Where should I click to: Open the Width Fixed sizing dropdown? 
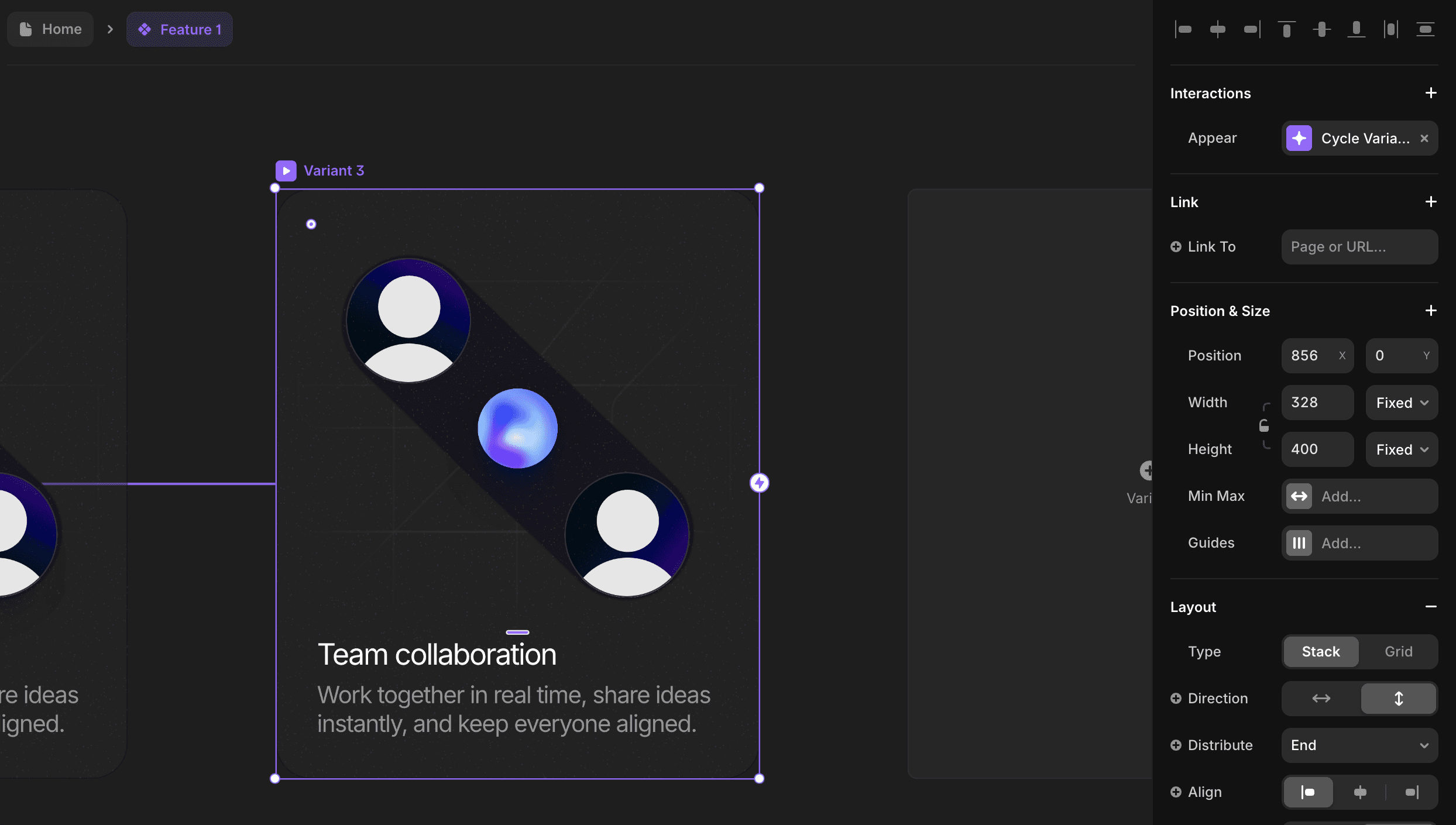[1402, 403]
